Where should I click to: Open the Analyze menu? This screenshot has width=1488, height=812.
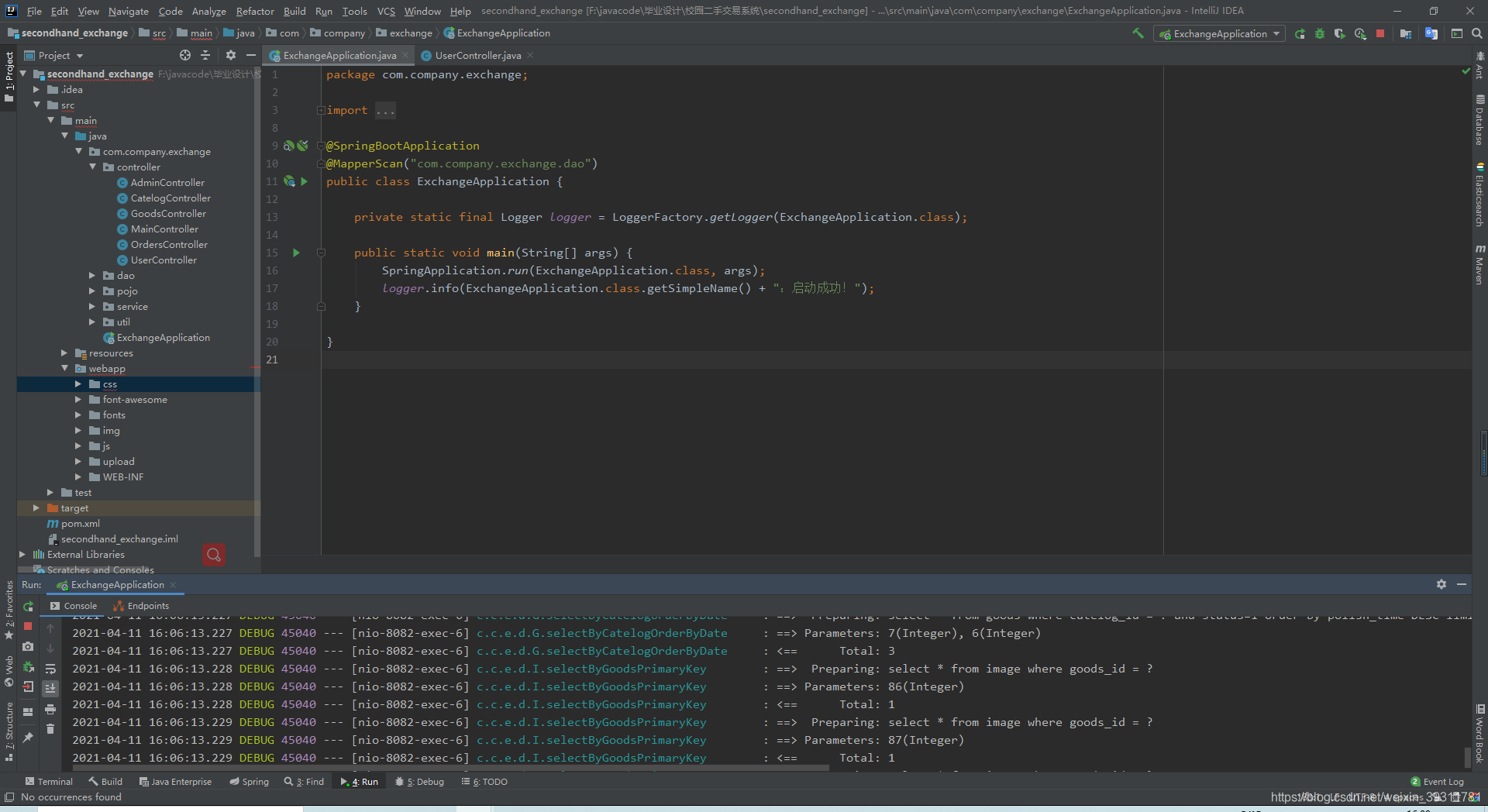[209, 11]
